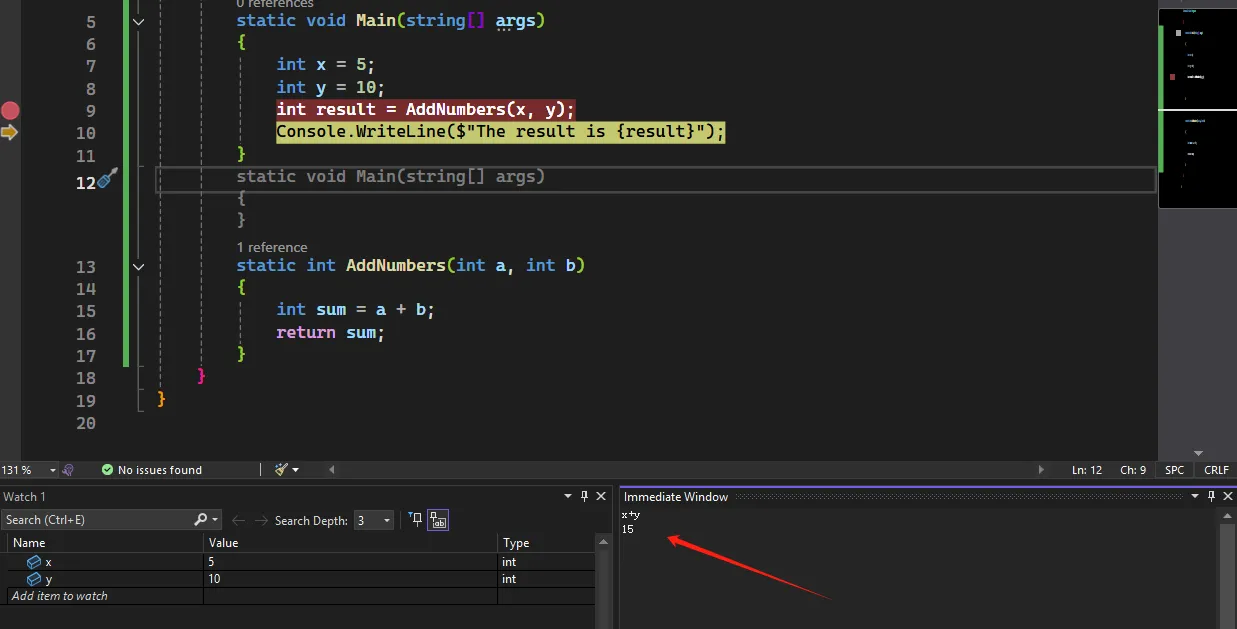The height and width of the screenshot is (629, 1237).
Task: Click the No issues found status text
Action: coord(160,470)
